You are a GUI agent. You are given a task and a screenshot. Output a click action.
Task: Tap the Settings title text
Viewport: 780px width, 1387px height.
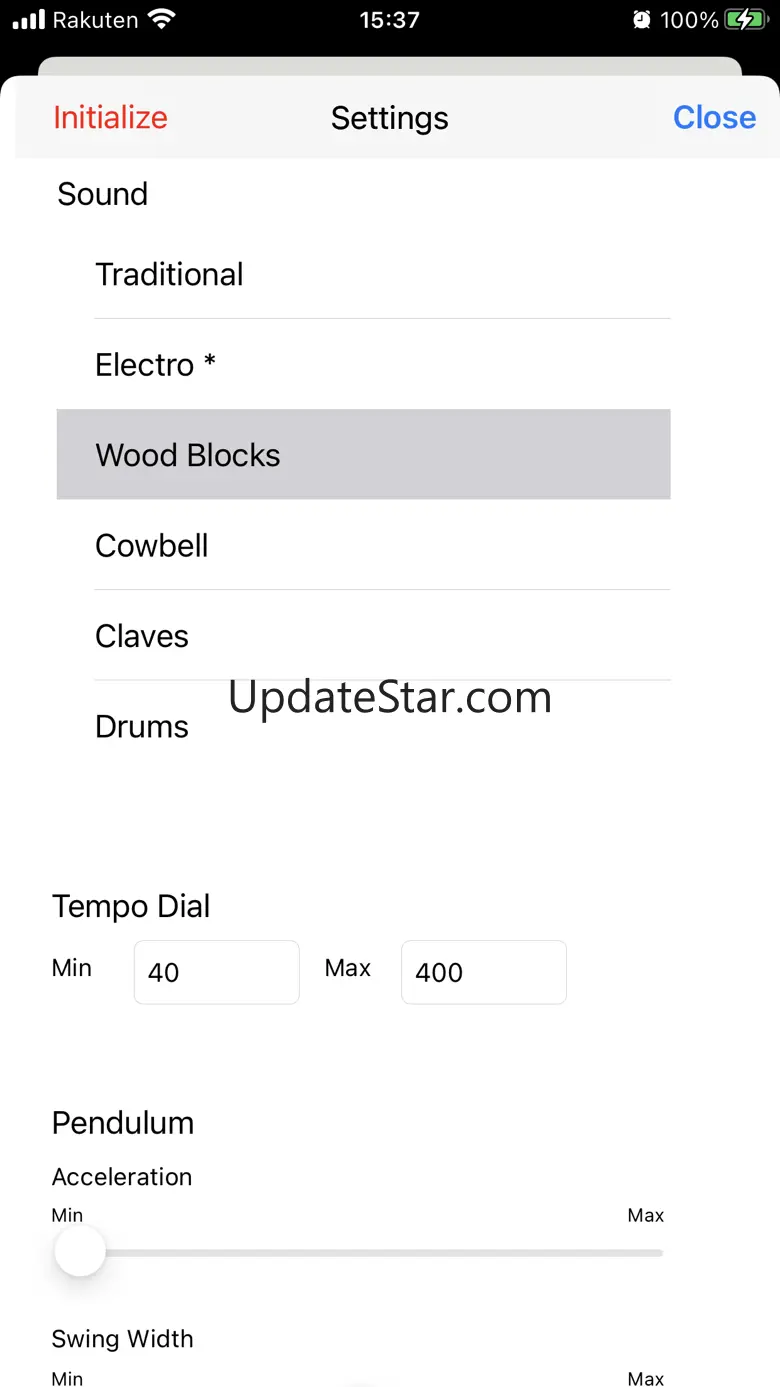(x=389, y=118)
